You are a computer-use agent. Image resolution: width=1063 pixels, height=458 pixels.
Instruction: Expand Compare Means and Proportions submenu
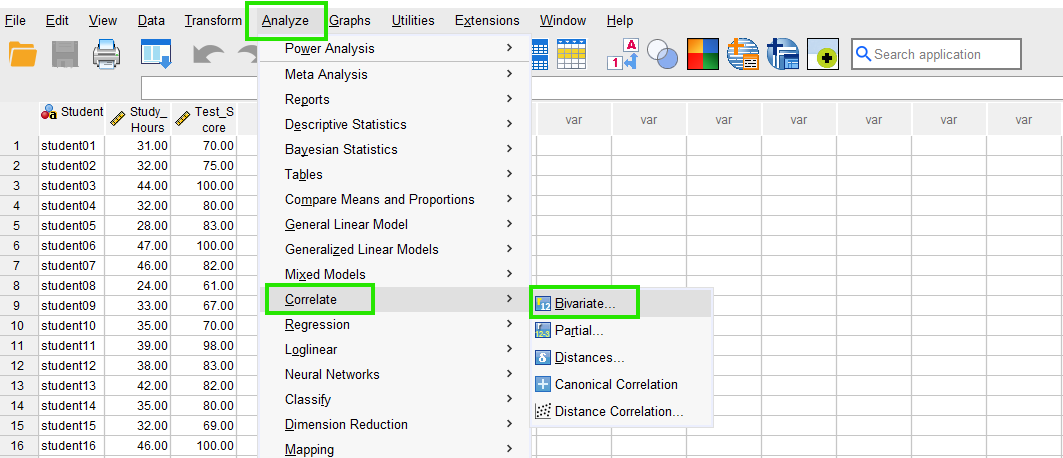point(379,199)
